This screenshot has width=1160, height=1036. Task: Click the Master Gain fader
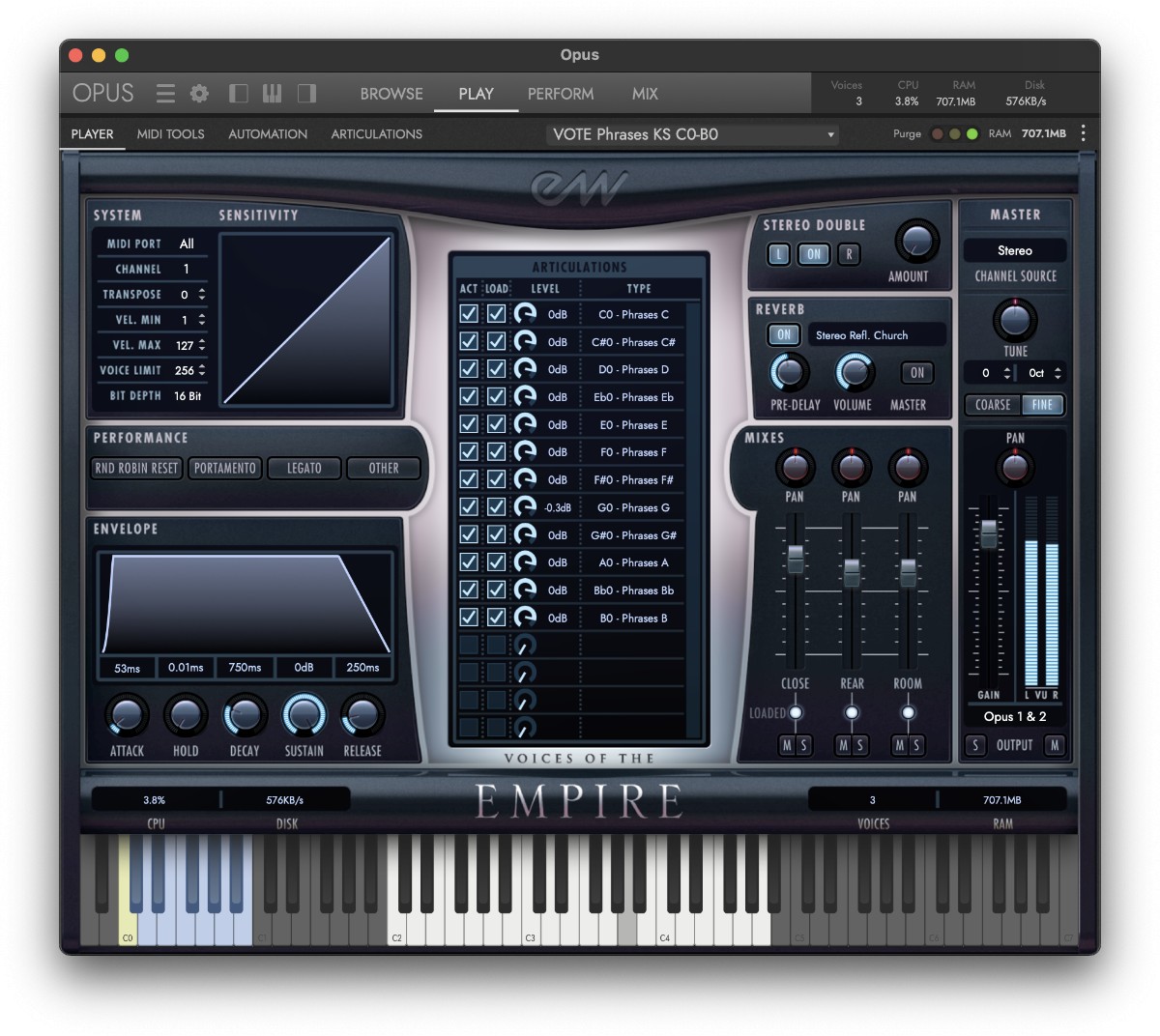pyautogui.click(x=988, y=533)
